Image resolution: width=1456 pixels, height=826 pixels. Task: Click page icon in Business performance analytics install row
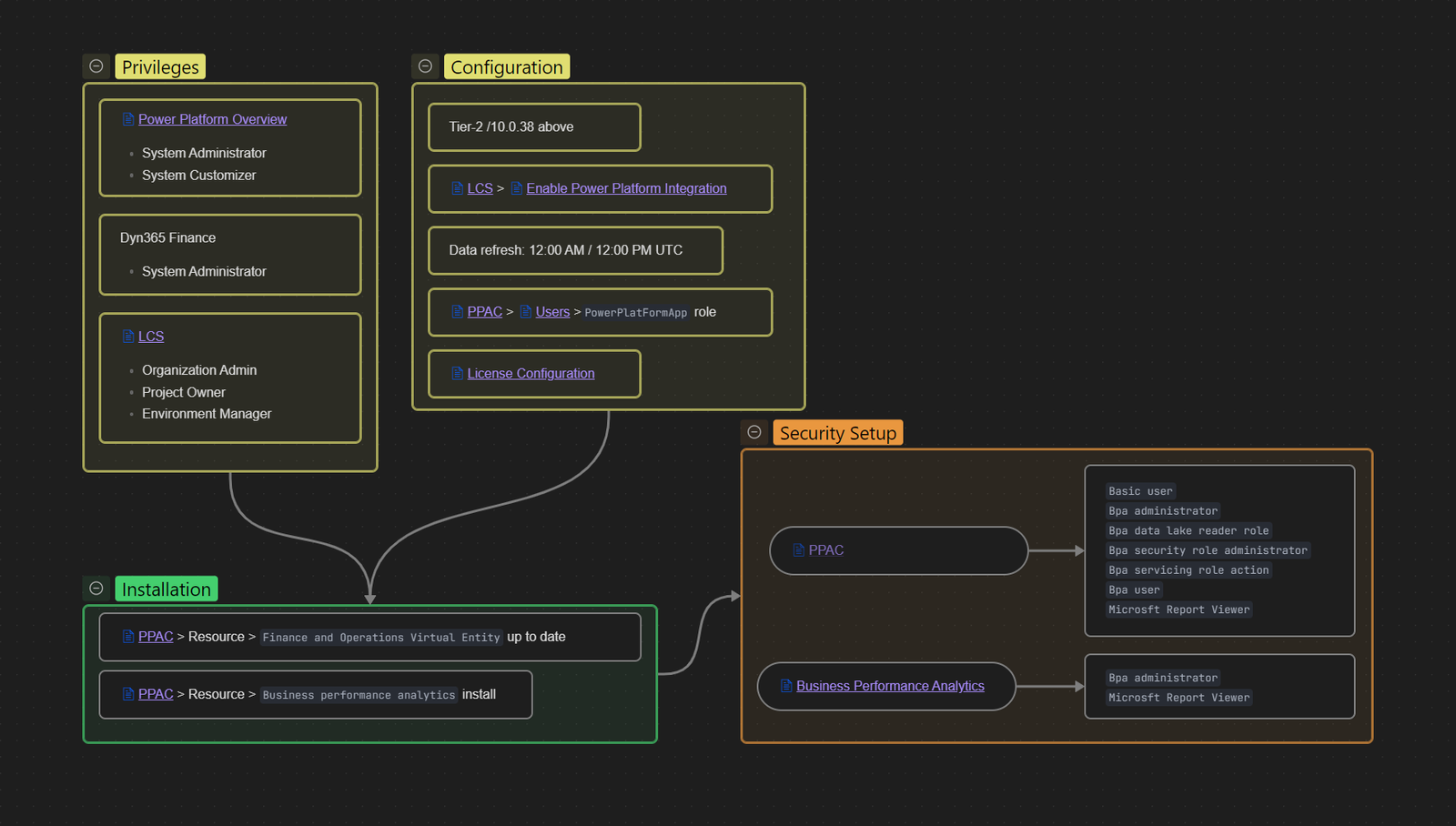128,694
